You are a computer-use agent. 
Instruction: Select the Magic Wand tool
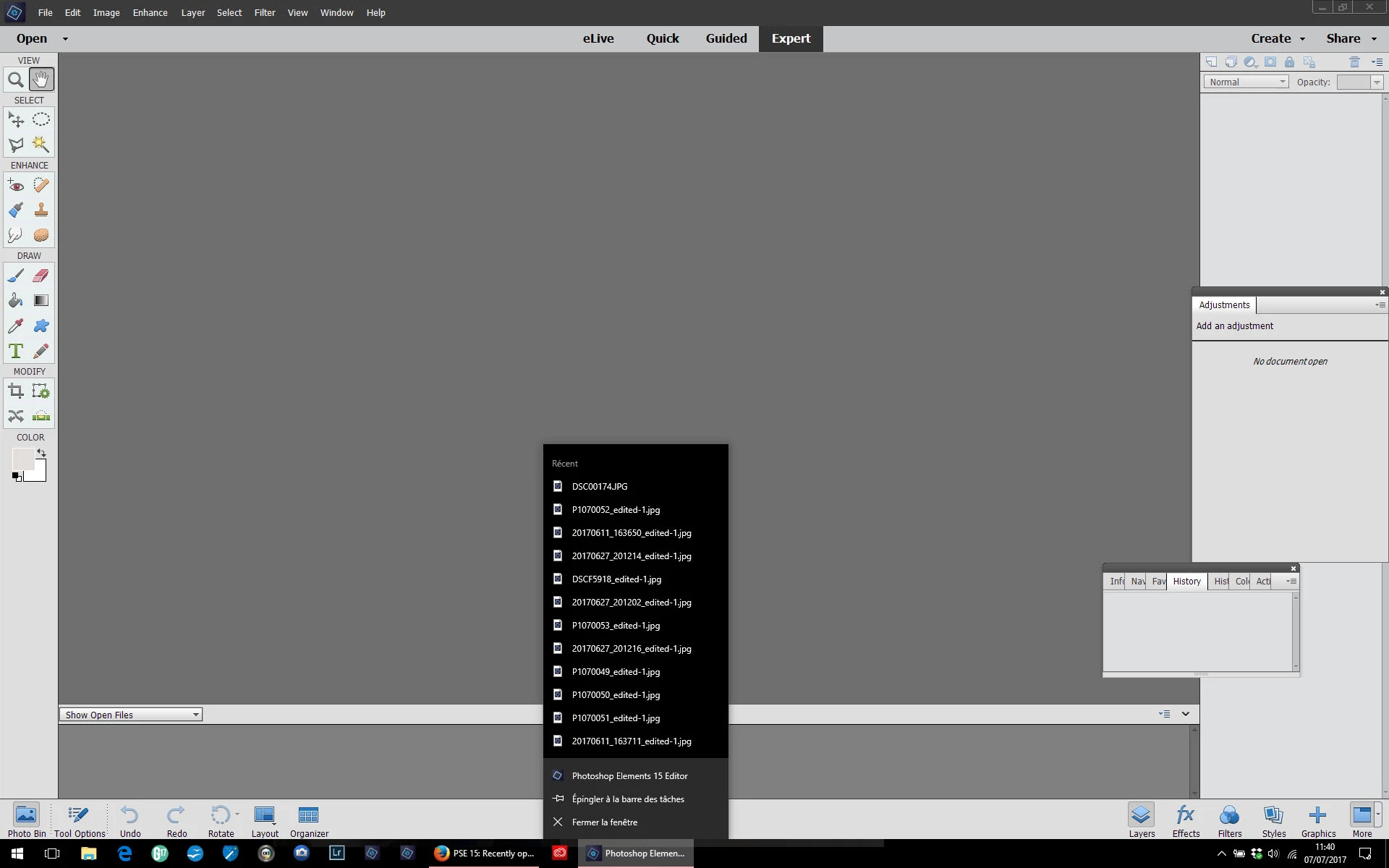coord(41,145)
